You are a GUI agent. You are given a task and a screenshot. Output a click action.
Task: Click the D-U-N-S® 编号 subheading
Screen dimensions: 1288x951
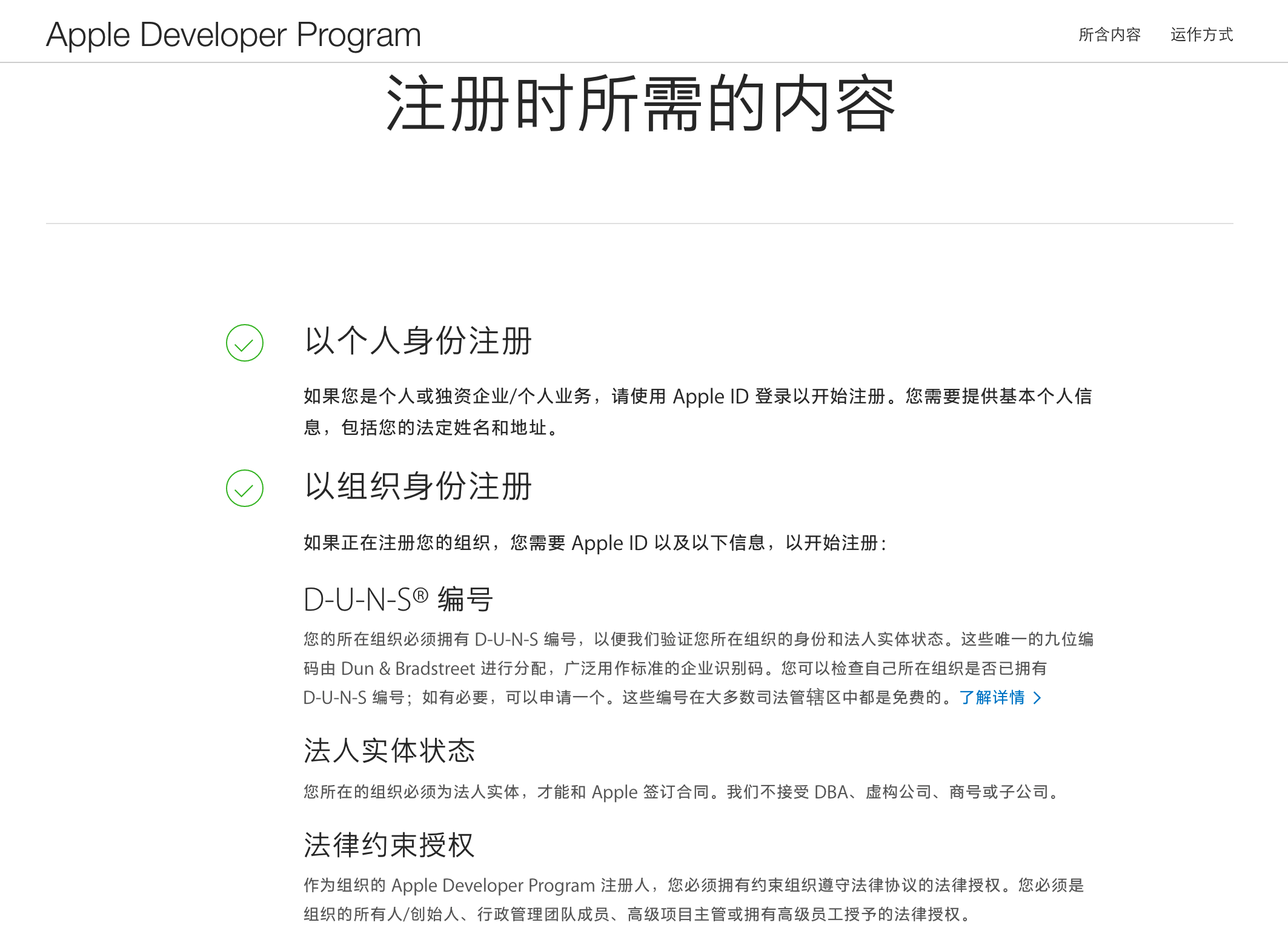tap(398, 600)
